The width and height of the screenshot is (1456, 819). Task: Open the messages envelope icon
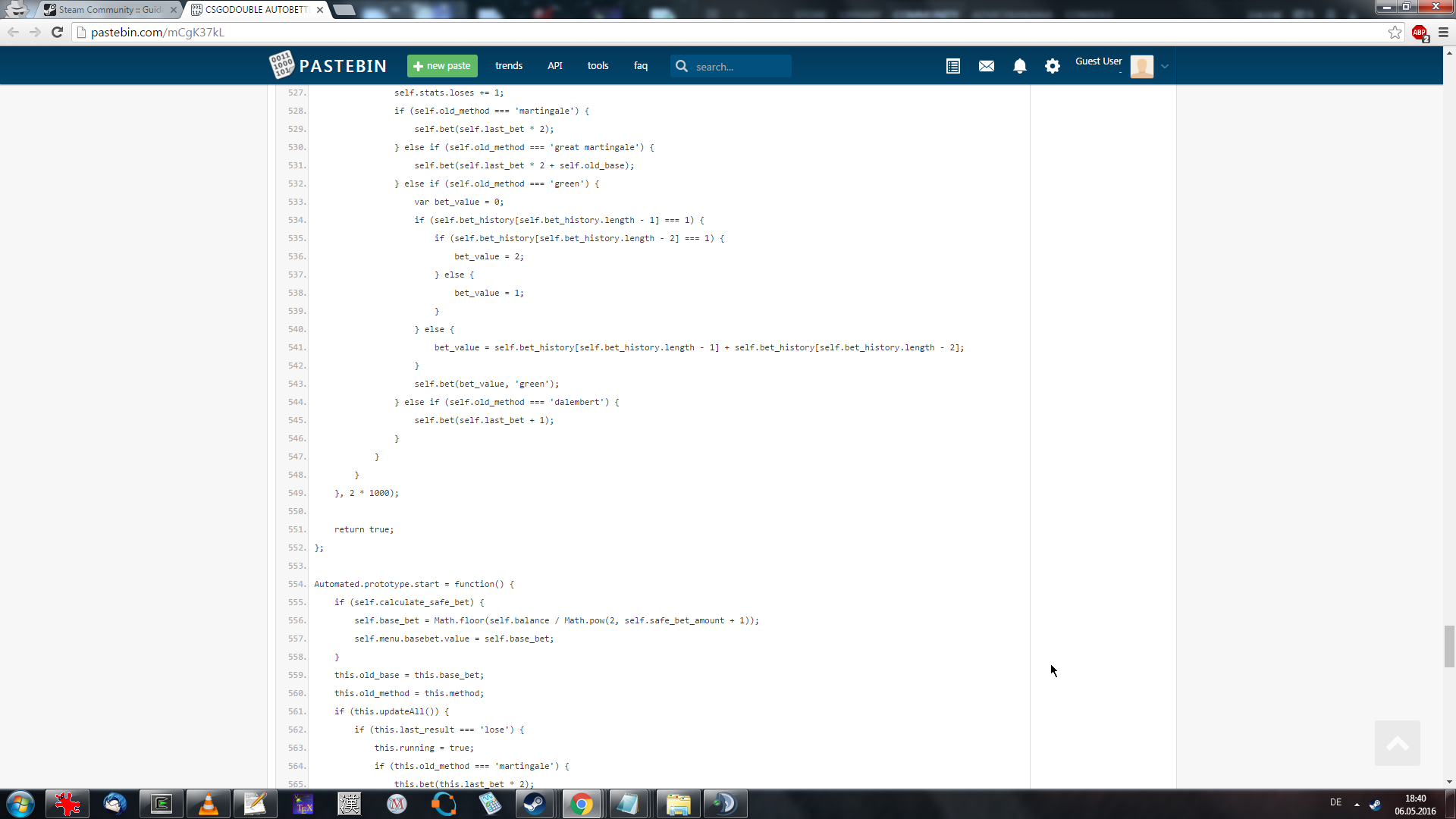987,67
